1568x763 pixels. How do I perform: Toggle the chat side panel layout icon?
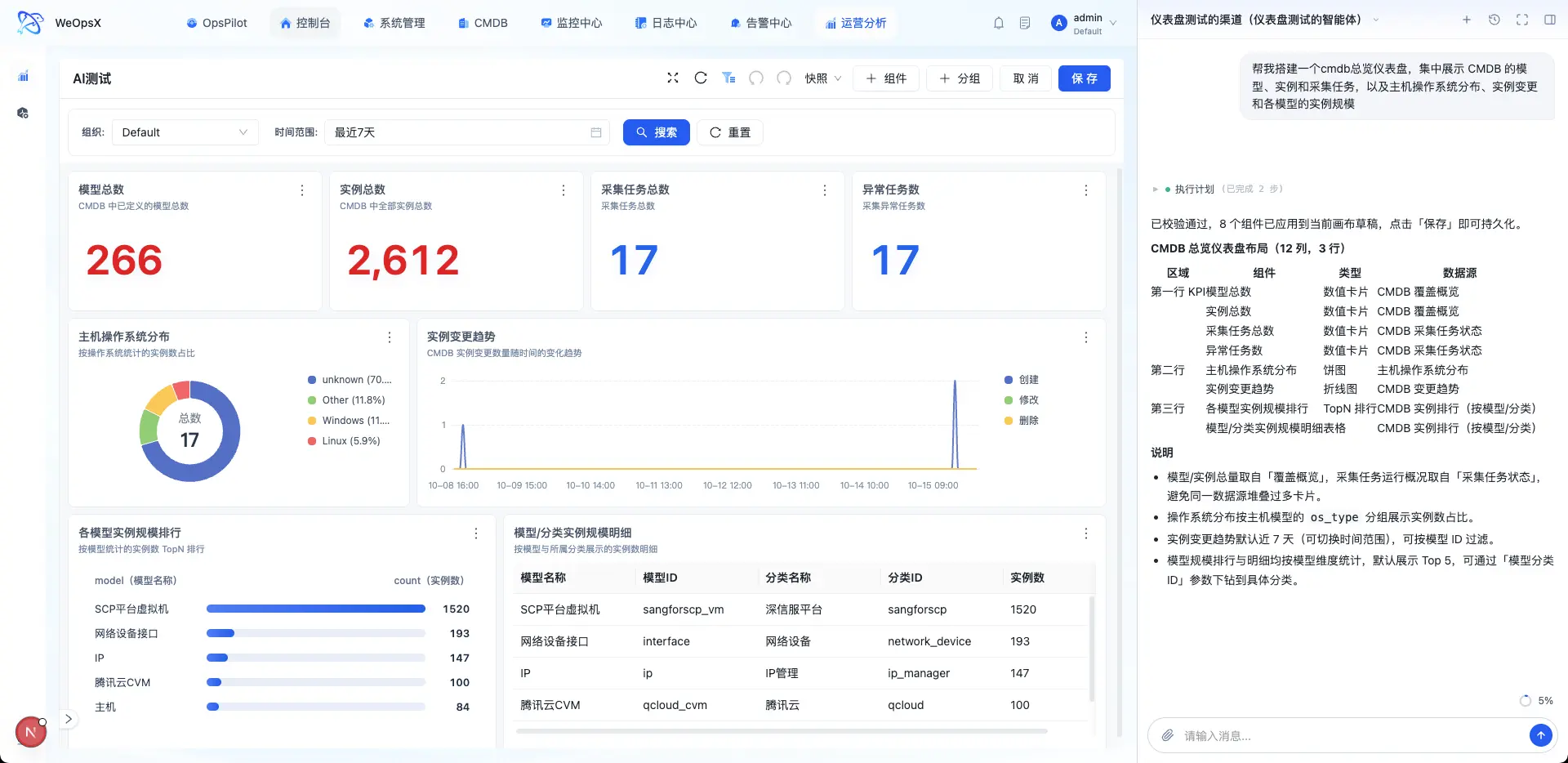click(x=1550, y=20)
